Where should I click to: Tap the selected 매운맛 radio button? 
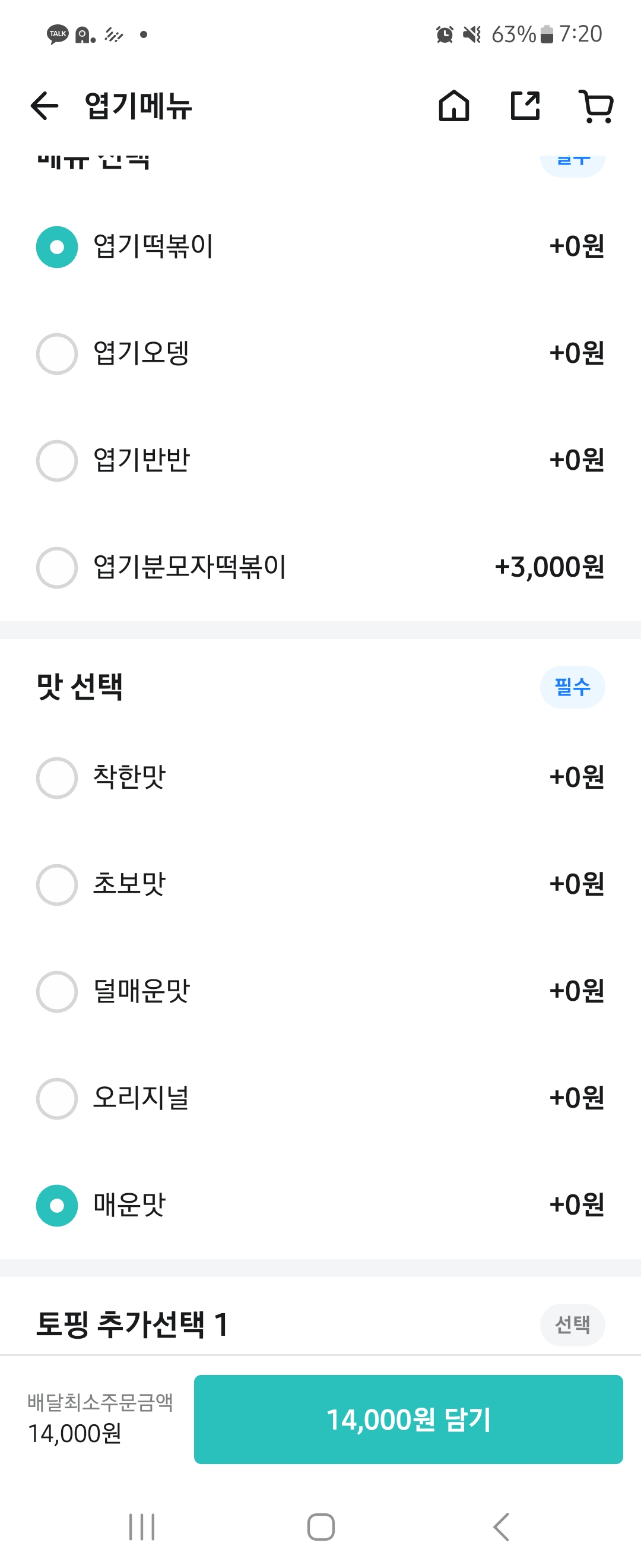click(56, 1205)
